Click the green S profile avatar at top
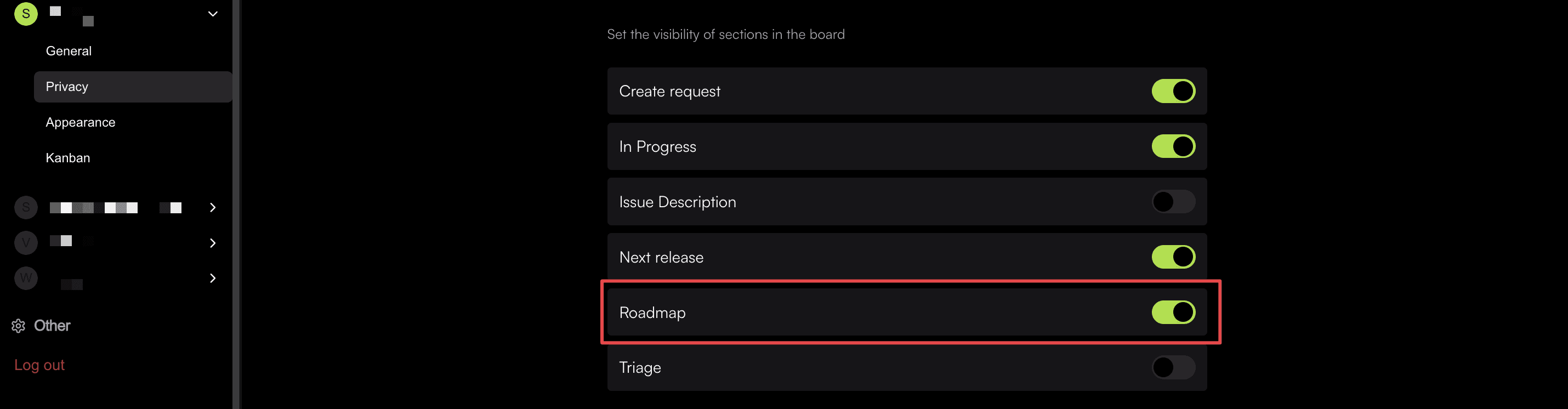 [x=26, y=13]
